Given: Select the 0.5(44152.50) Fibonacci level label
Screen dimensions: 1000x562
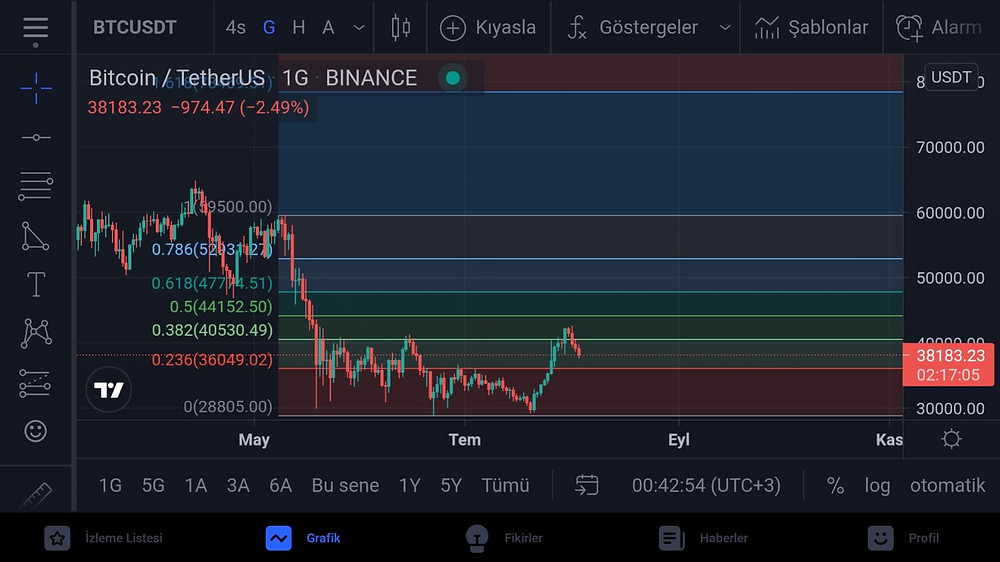Looking at the screenshot, I should coord(221,306).
